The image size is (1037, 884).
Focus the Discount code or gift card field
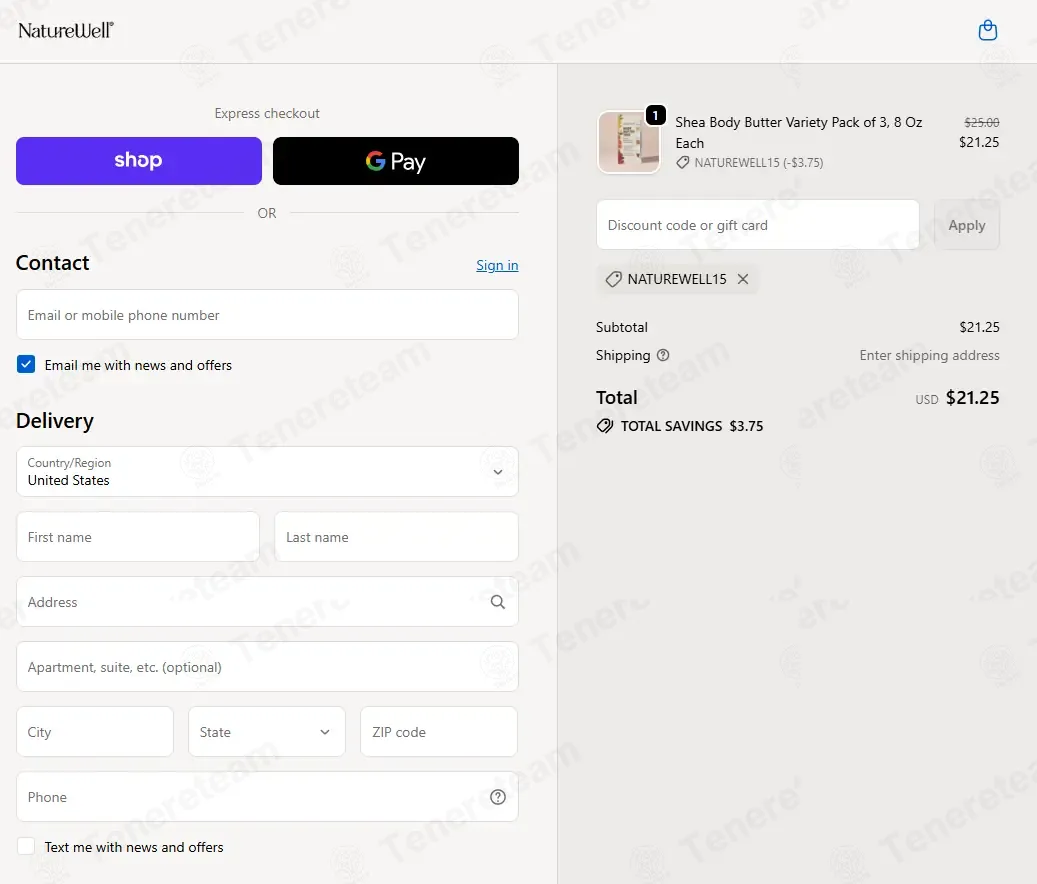tap(758, 225)
